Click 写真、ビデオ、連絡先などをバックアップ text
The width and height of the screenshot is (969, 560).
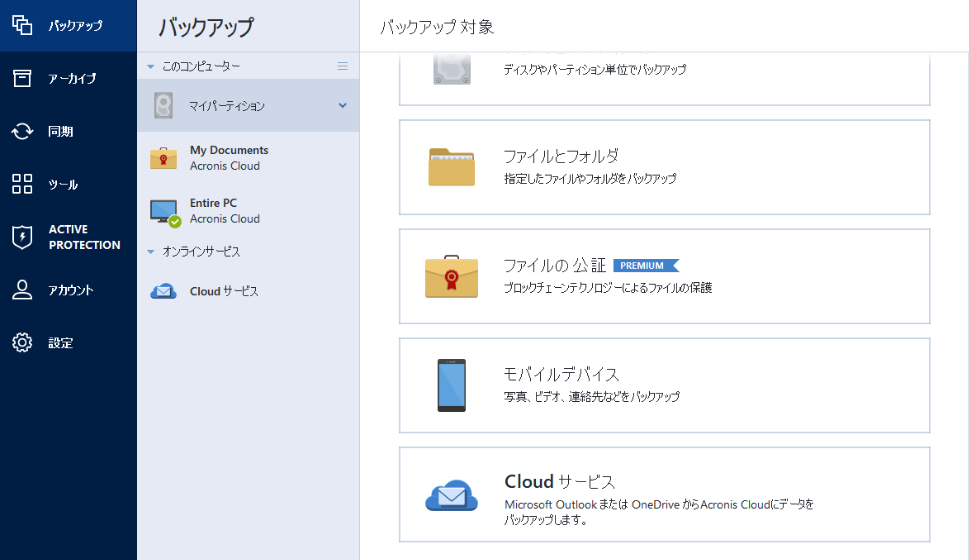592,396
